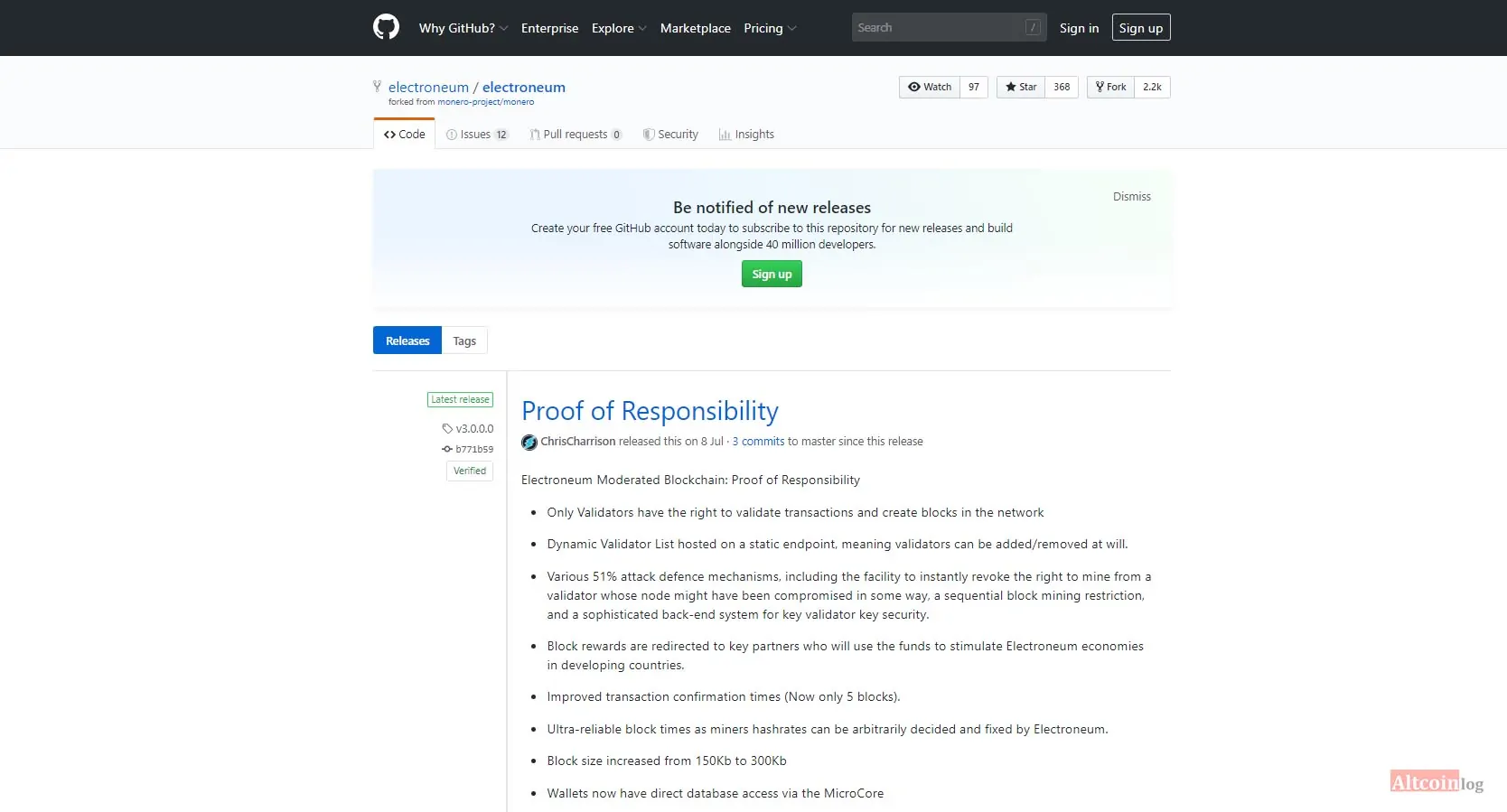The image size is (1507, 812).
Task: Open the 368 stargazers count
Action: pos(1062,87)
